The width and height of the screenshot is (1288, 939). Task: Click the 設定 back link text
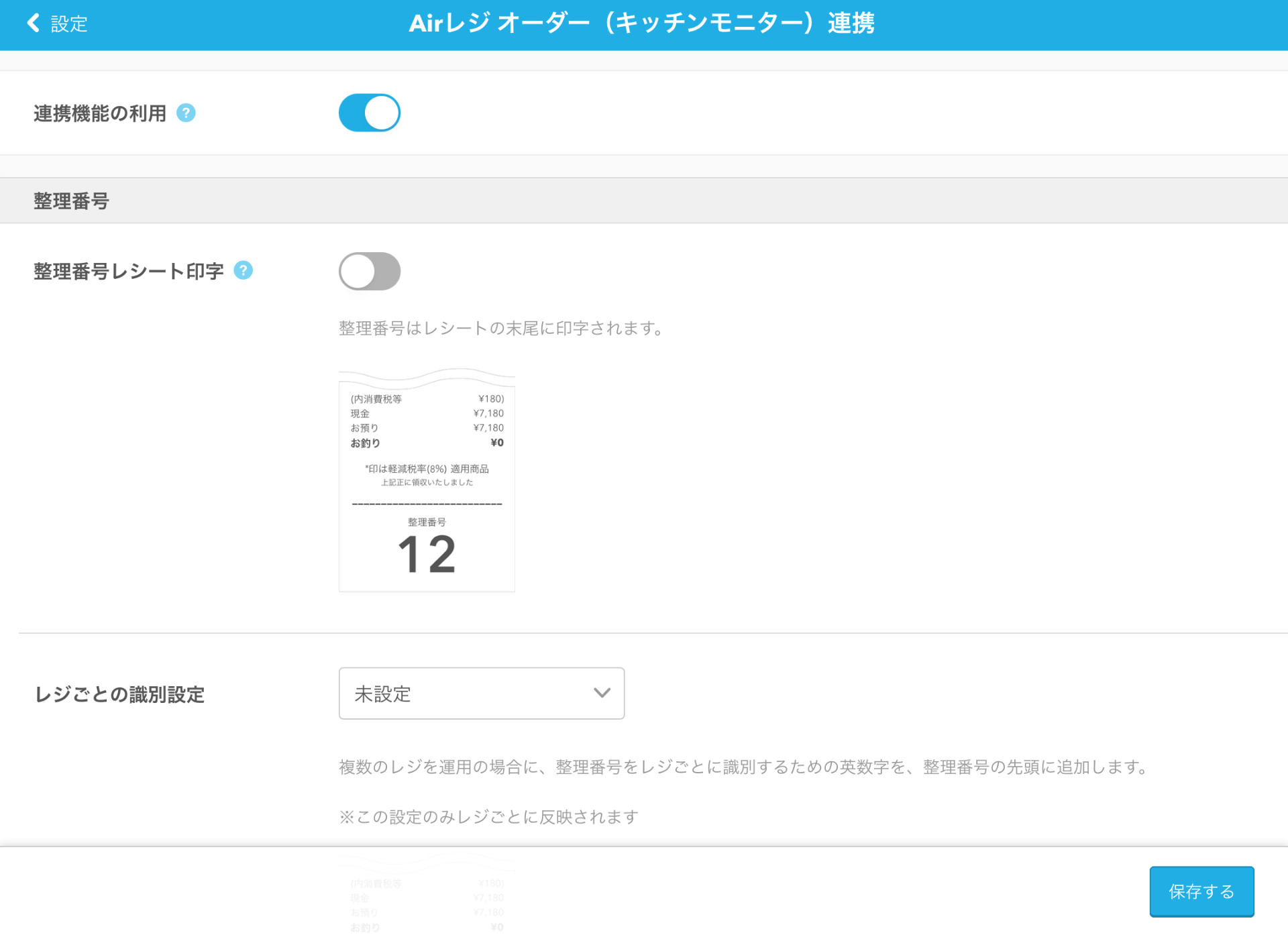tap(69, 24)
